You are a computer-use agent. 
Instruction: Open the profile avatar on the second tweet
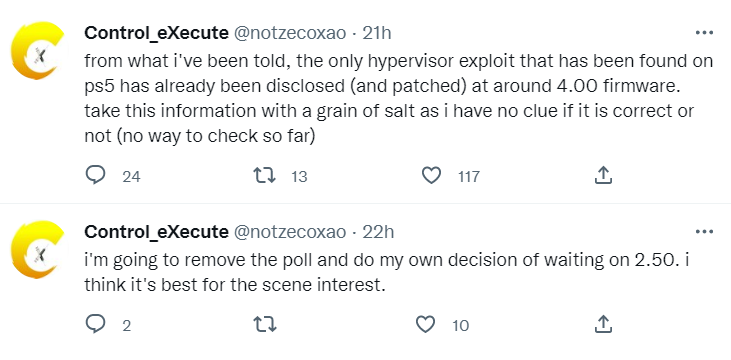(x=38, y=249)
